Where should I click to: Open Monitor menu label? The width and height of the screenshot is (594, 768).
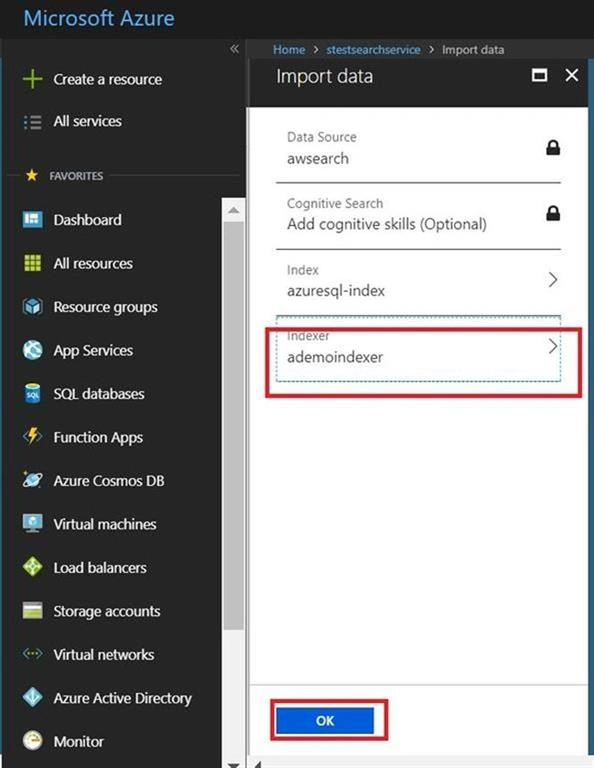[x=78, y=742]
